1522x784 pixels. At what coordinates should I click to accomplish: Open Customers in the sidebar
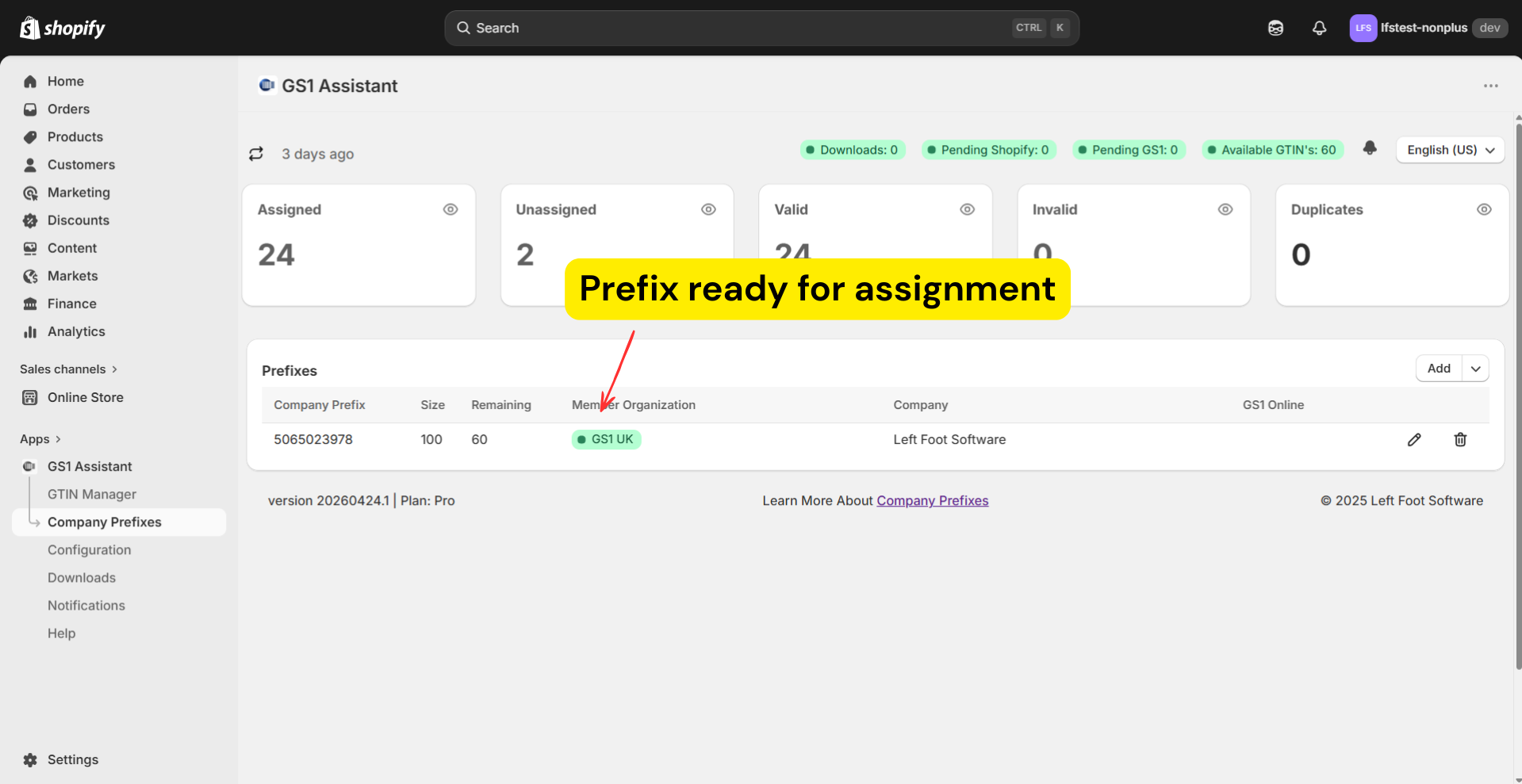(x=81, y=164)
